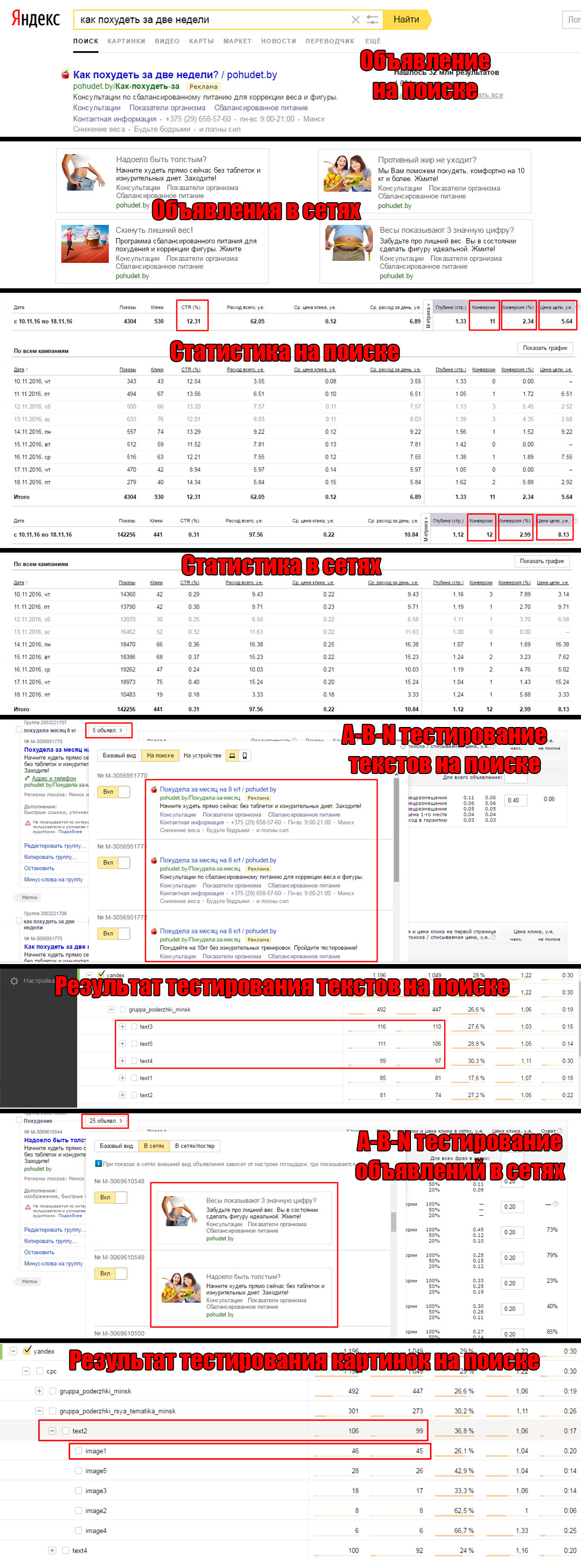Toggle Вкл switch for ad M-3069610549
581x1568 pixels.
[111, 1273]
